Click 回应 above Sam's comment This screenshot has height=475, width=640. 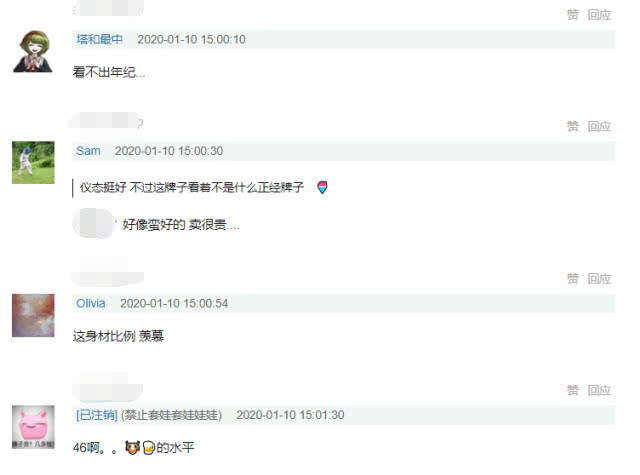(599, 127)
